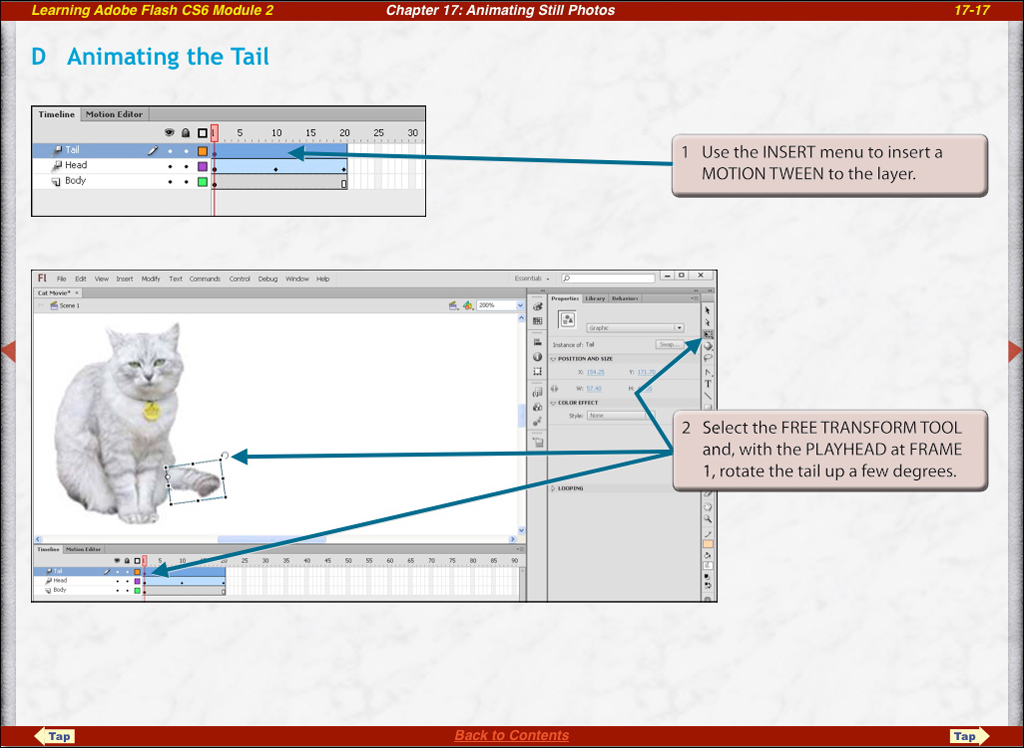Image resolution: width=1024 pixels, height=748 pixels.
Task: Click the red left page arrow
Action: point(8,351)
